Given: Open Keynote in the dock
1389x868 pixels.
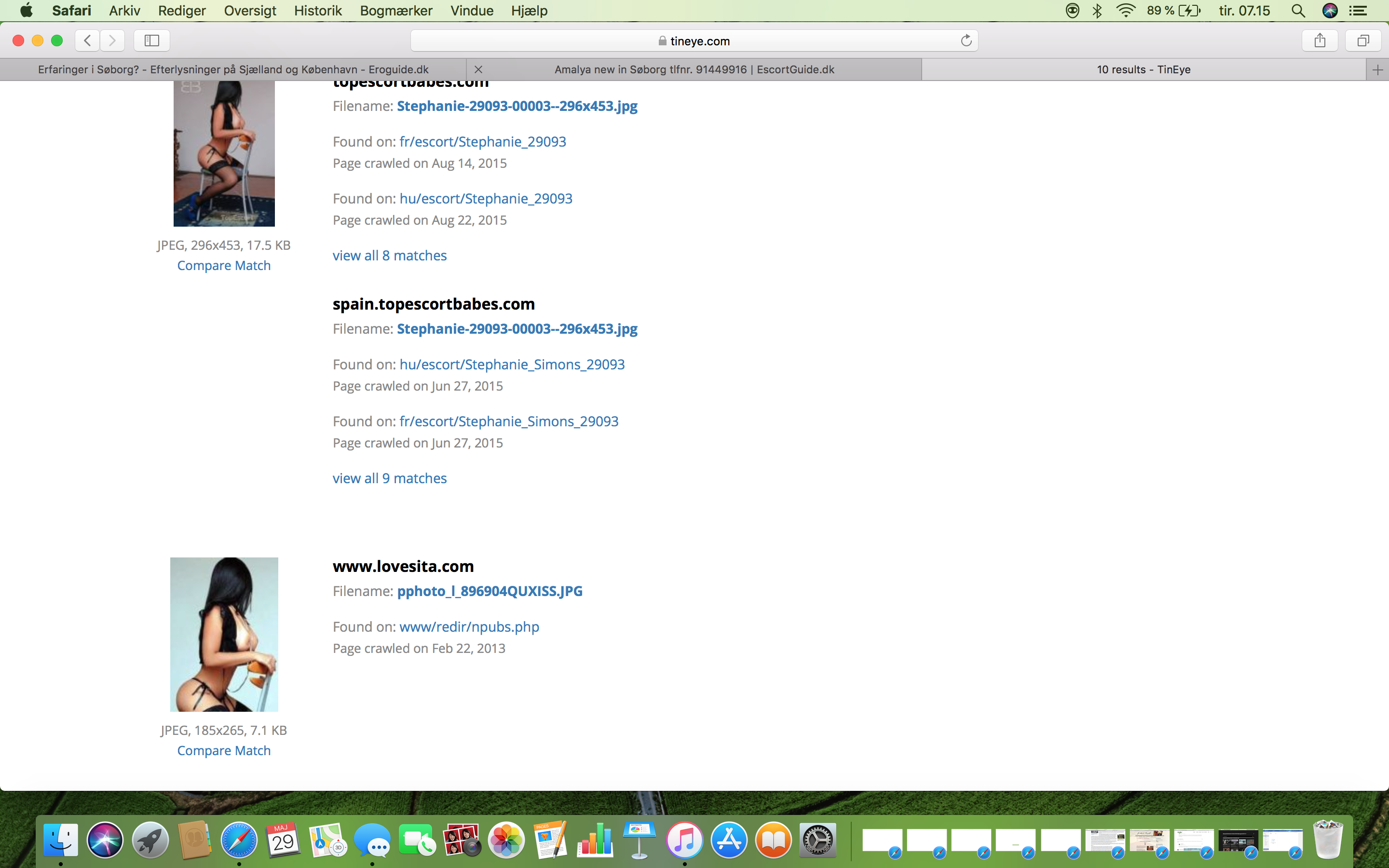Looking at the screenshot, I should coord(640,840).
